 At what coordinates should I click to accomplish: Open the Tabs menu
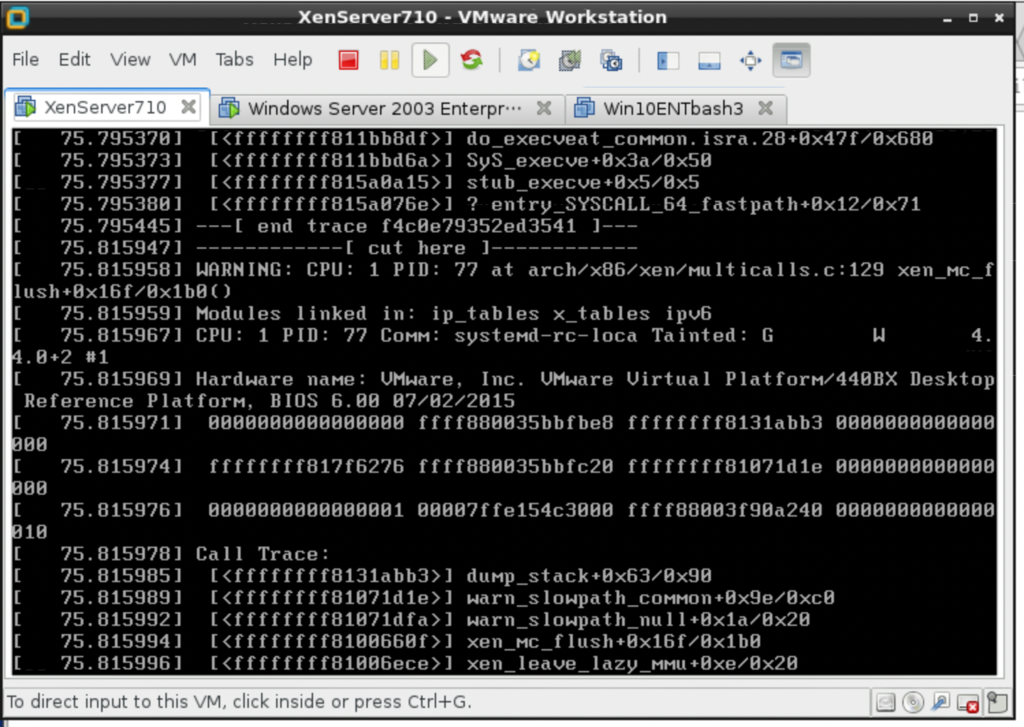(x=234, y=59)
